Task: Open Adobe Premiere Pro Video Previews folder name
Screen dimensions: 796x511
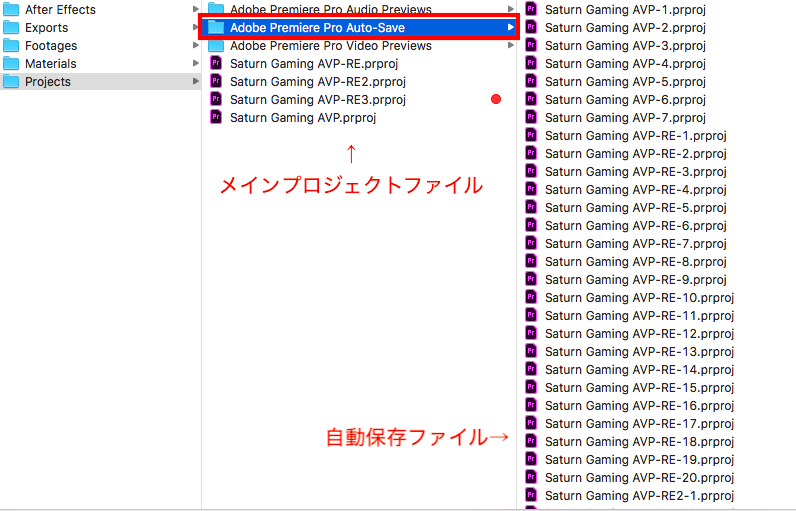Action: [x=331, y=46]
